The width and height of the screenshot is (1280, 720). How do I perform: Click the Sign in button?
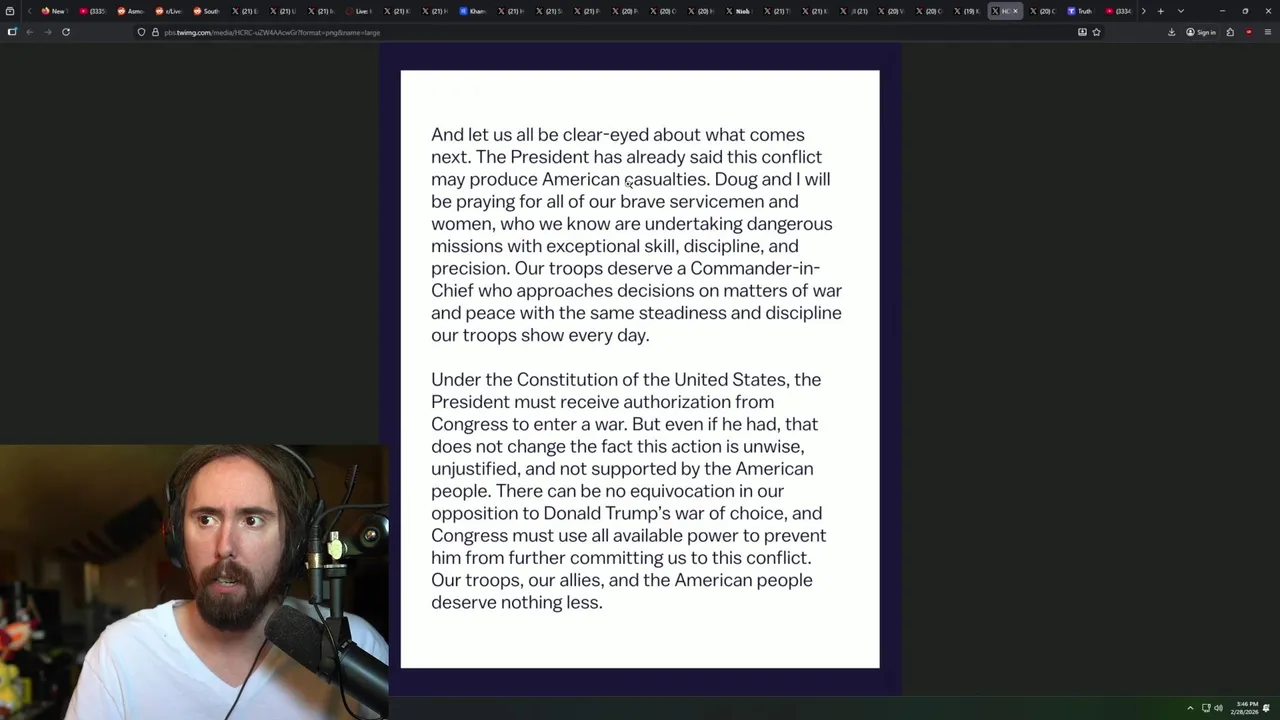pyautogui.click(x=1201, y=32)
